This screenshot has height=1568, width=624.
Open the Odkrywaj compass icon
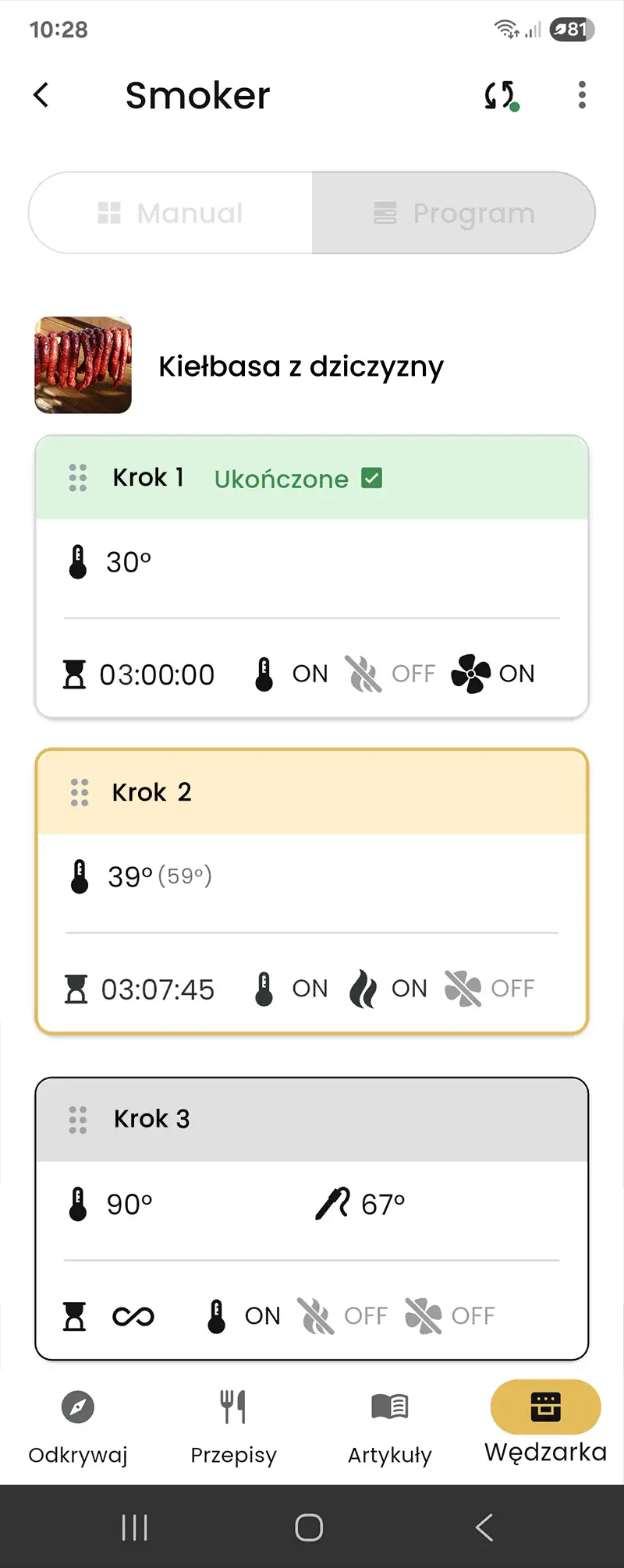pos(76,1407)
